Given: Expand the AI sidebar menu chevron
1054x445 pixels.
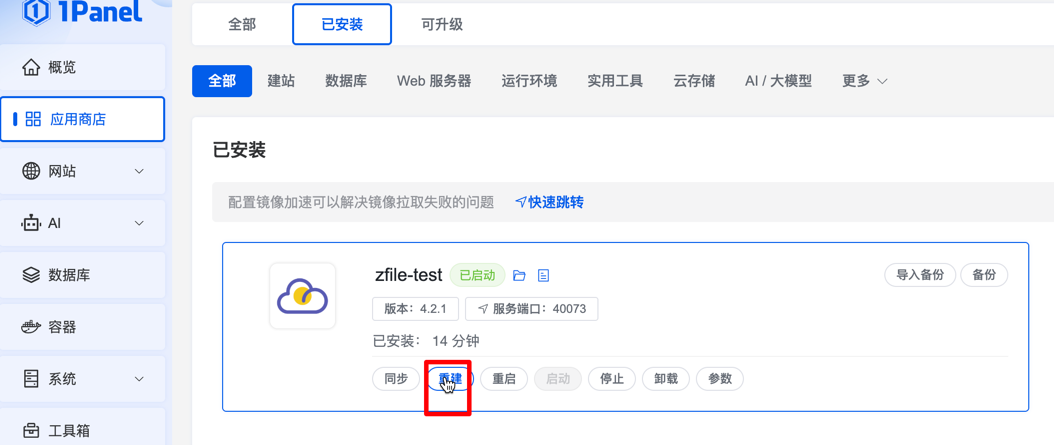Looking at the screenshot, I should point(139,223).
